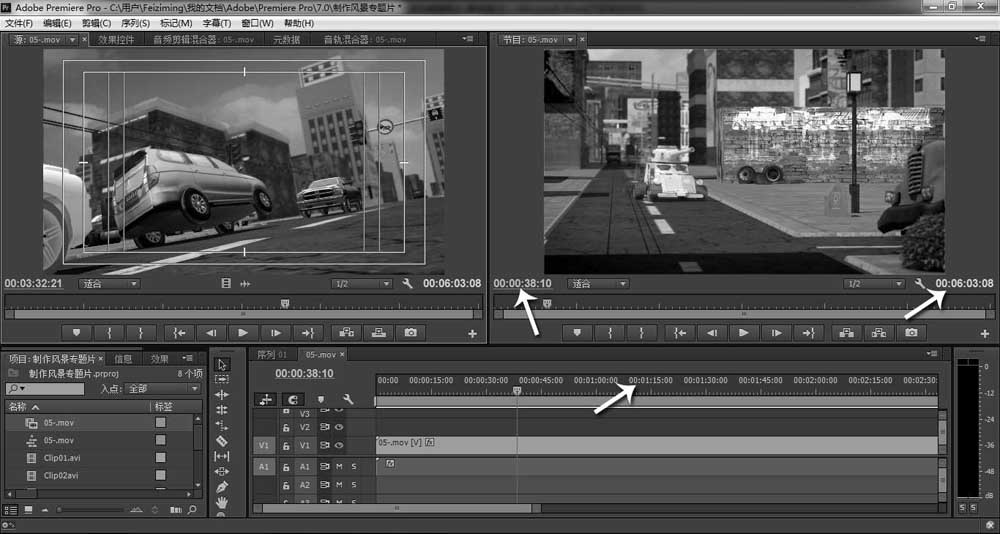
Task: Toggle V1 track output eye
Action: coord(339,445)
